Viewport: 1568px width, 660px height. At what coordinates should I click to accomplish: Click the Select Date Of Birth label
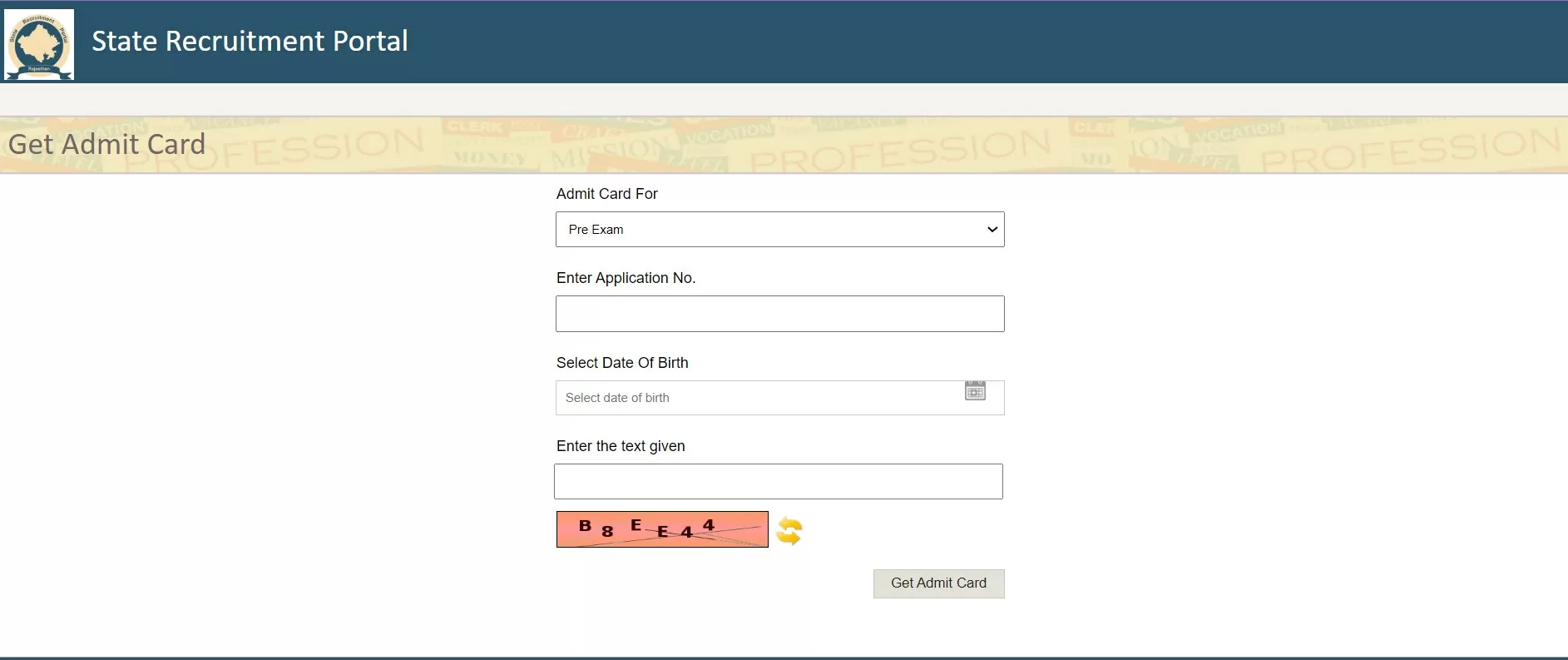pyautogui.click(x=622, y=363)
